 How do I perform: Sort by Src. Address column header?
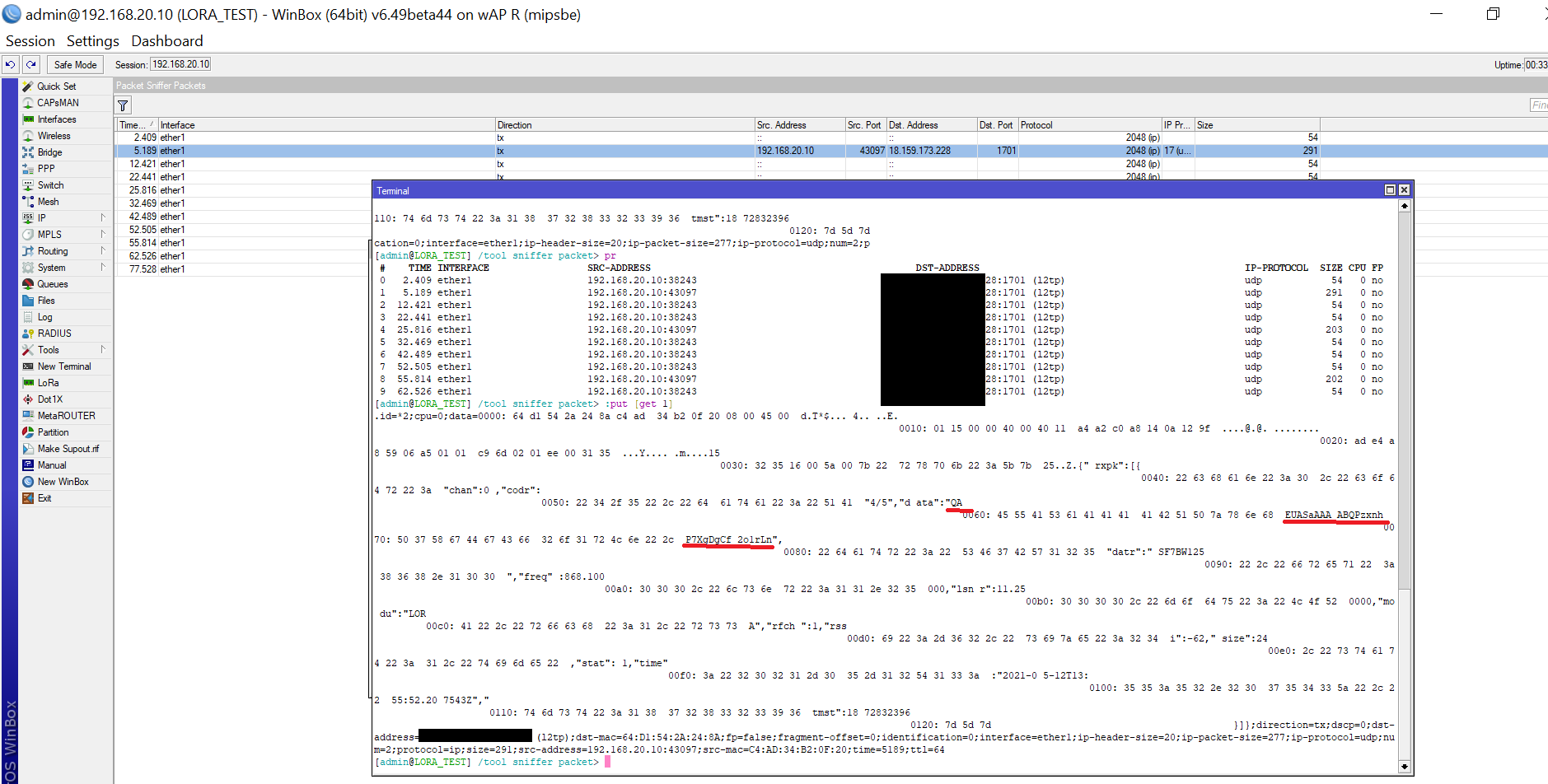pyautogui.click(x=799, y=125)
